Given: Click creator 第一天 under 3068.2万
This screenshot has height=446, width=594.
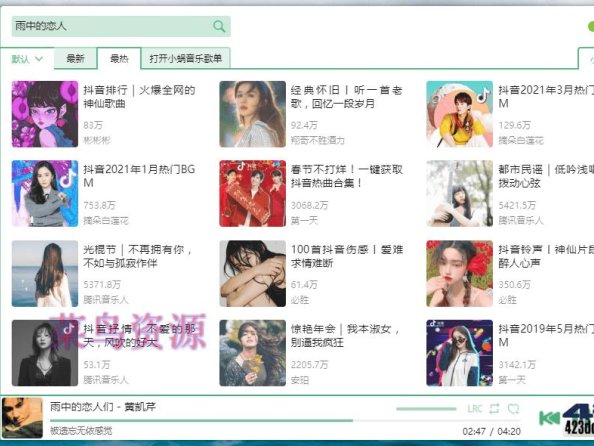Looking at the screenshot, I should click(304, 221).
